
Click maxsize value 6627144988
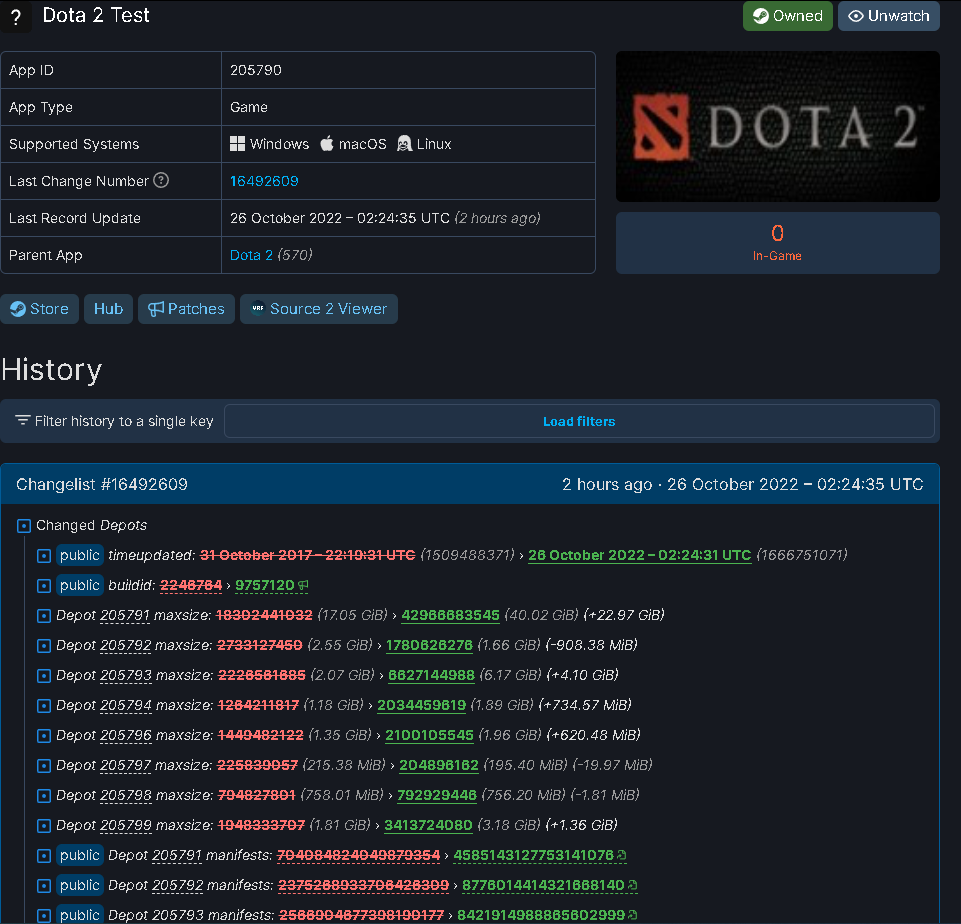point(431,675)
